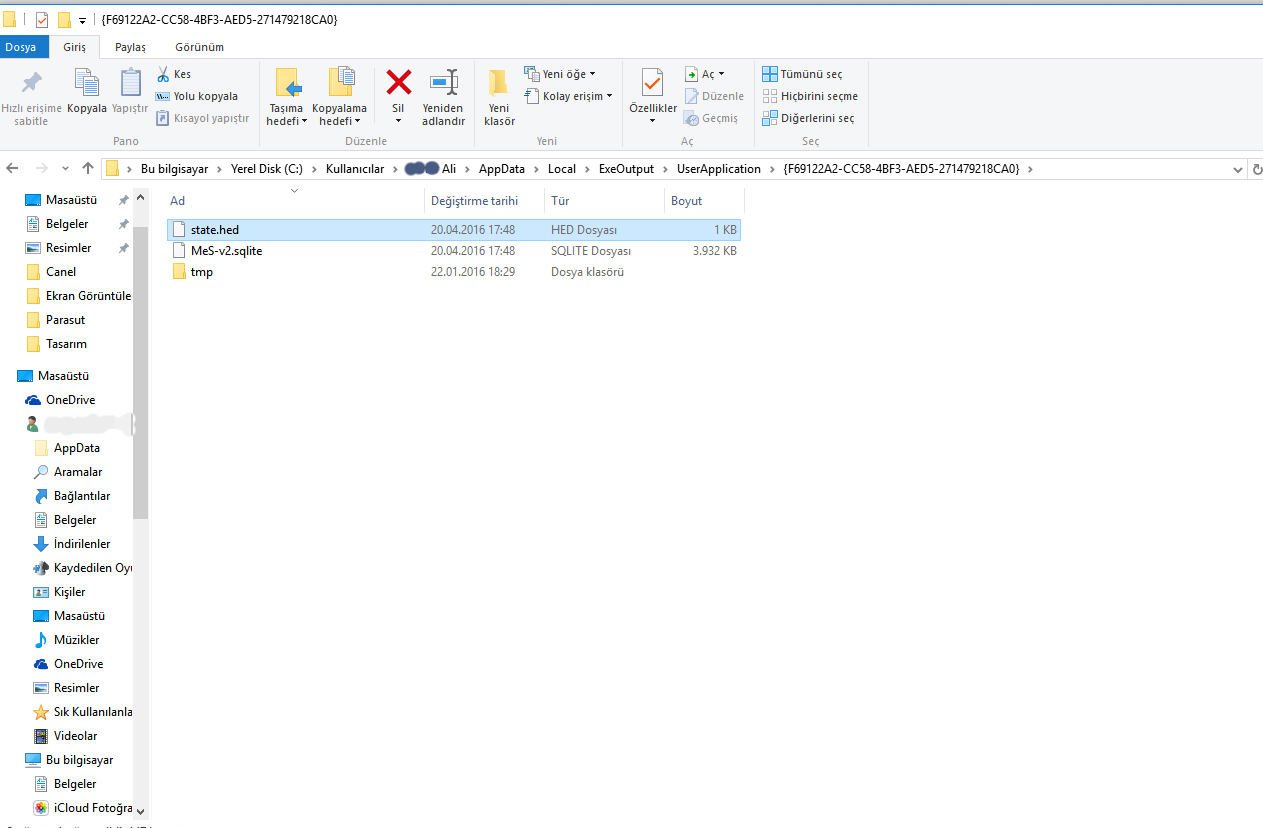Image resolution: width=1263 pixels, height=828 pixels.
Task: Sort by the Tür column header
Action: 604,200
